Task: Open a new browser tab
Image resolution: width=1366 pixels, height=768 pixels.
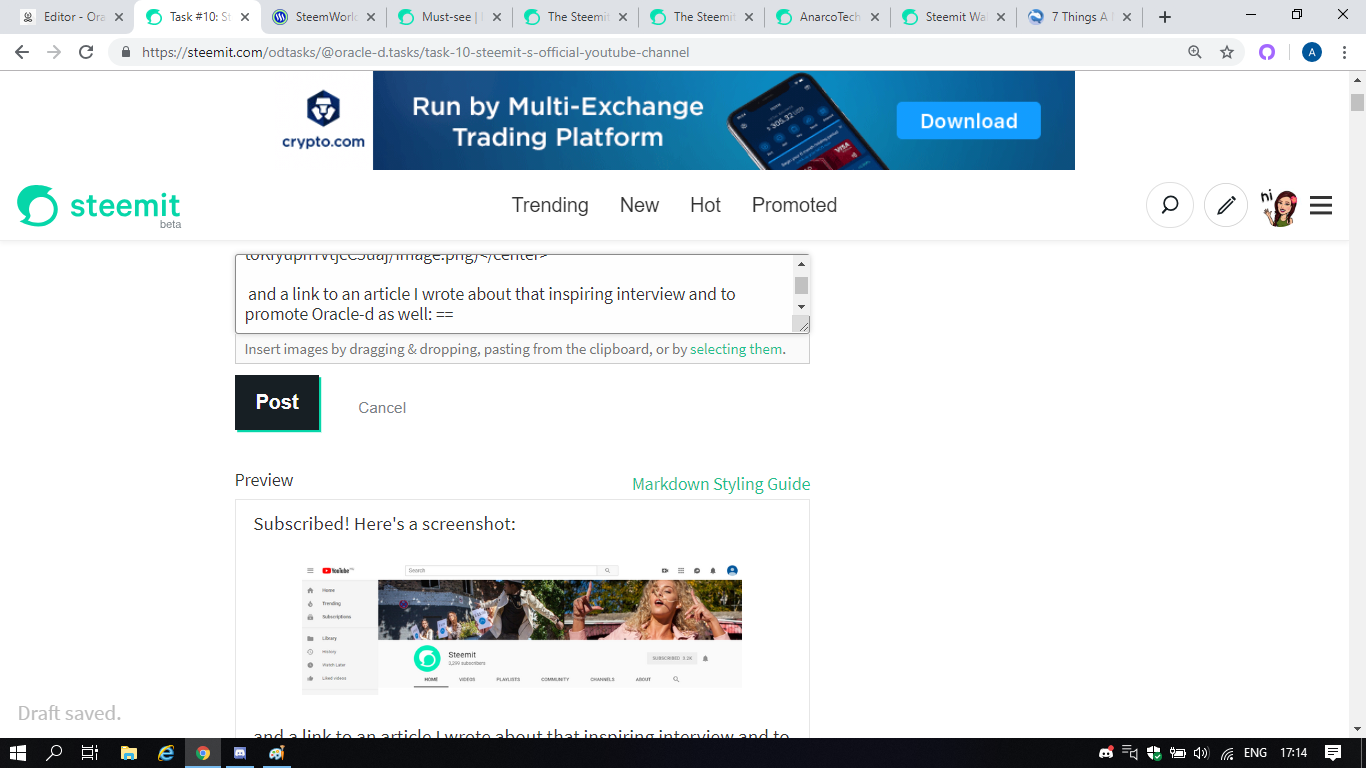Action: 1165,17
